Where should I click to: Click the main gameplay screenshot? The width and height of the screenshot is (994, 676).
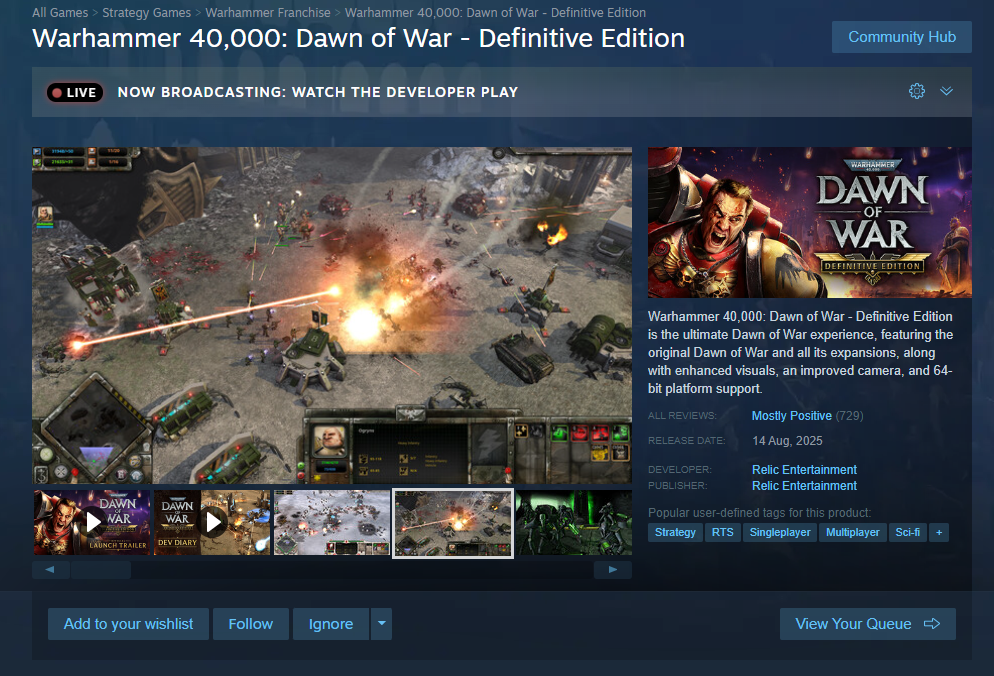[332, 315]
